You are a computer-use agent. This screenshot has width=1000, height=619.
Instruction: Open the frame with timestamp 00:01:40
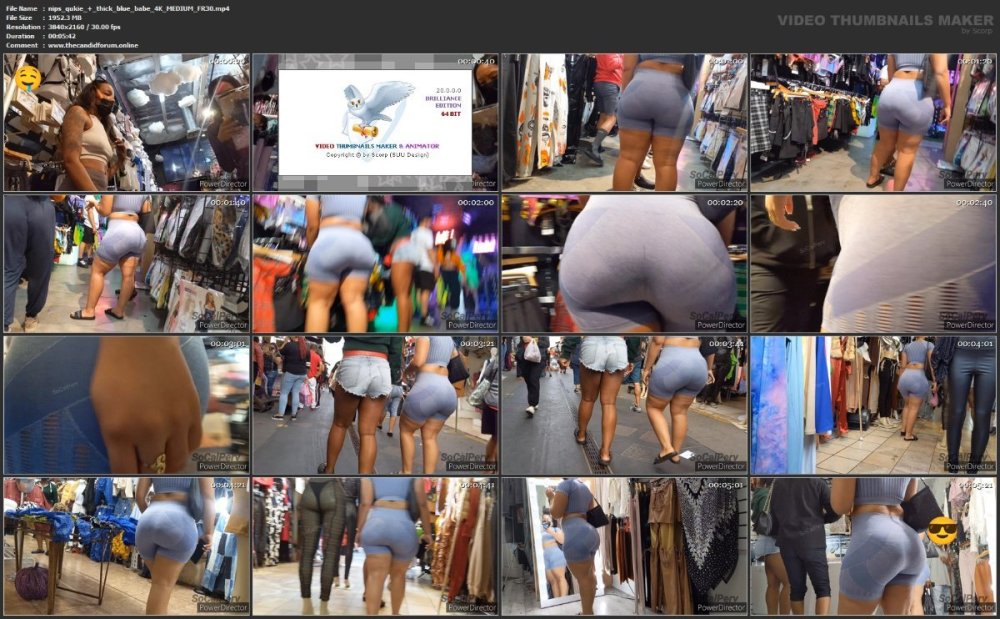tap(126, 263)
